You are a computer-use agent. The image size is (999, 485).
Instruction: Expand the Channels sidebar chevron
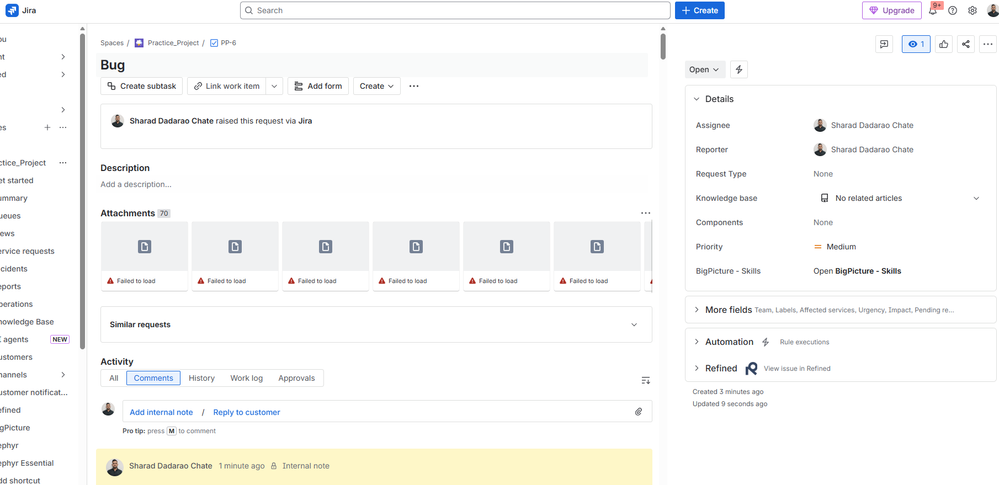pyautogui.click(x=63, y=375)
